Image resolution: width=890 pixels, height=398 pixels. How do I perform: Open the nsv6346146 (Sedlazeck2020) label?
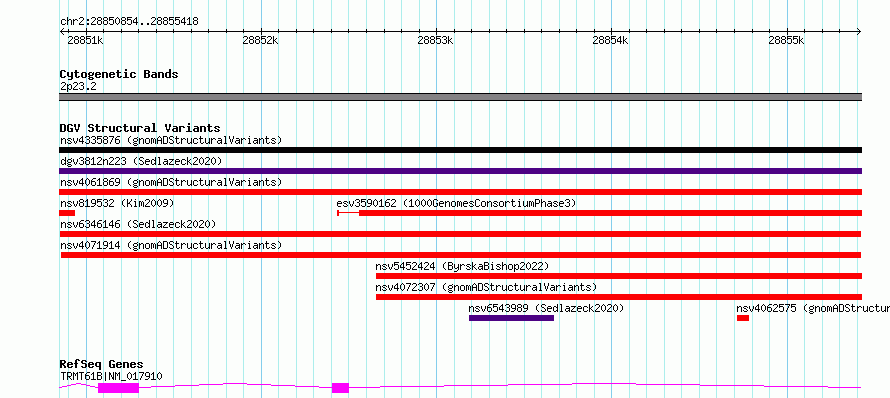tap(138, 224)
